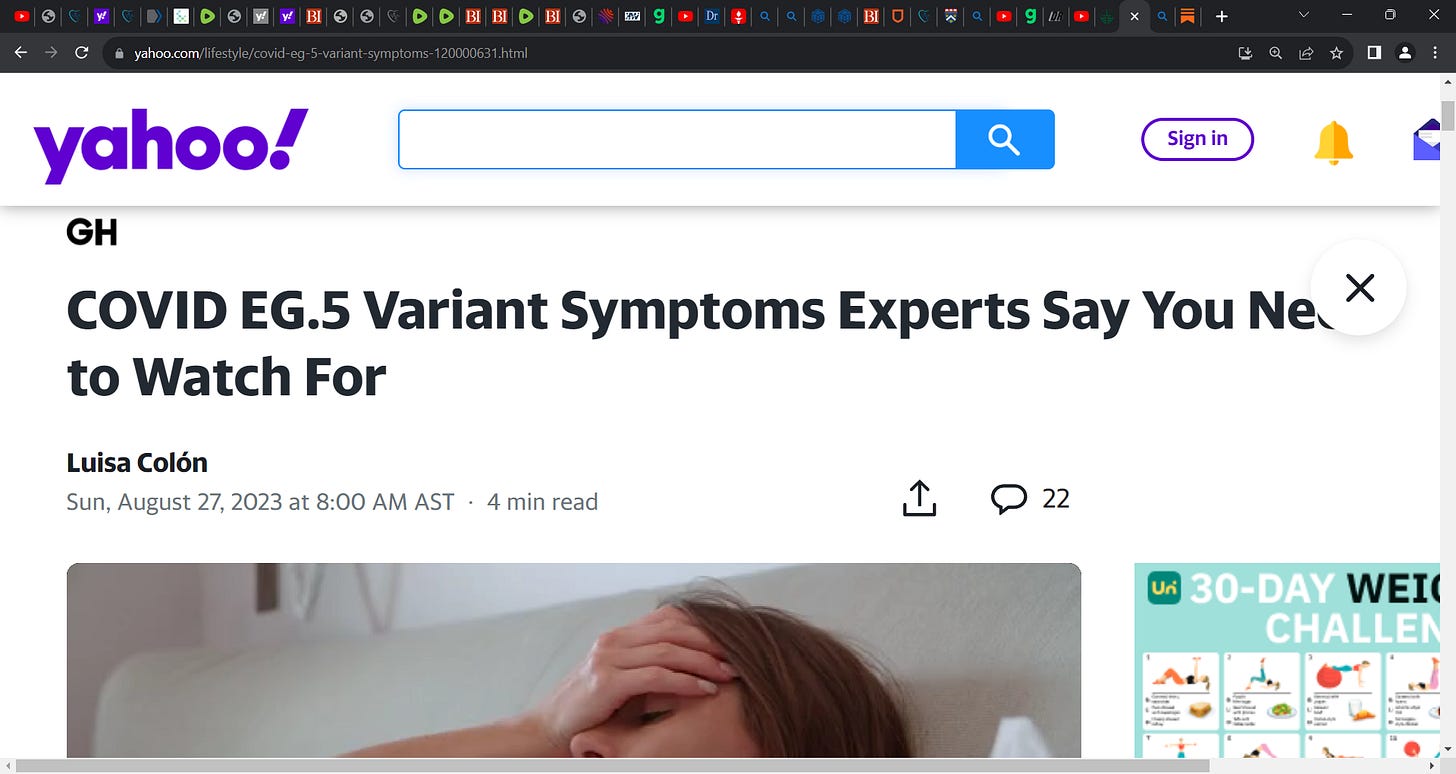This screenshot has width=1456, height=774.
Task: Toggle the browser side panel icon
Action: pyautogui.click(x=1374, y=53)
